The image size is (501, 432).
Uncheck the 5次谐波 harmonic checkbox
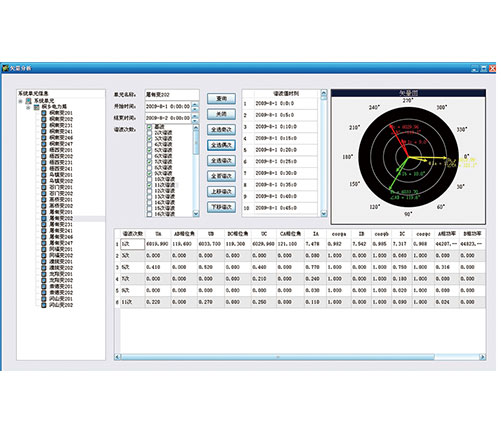pyautogui.click(x=149, y=150)
